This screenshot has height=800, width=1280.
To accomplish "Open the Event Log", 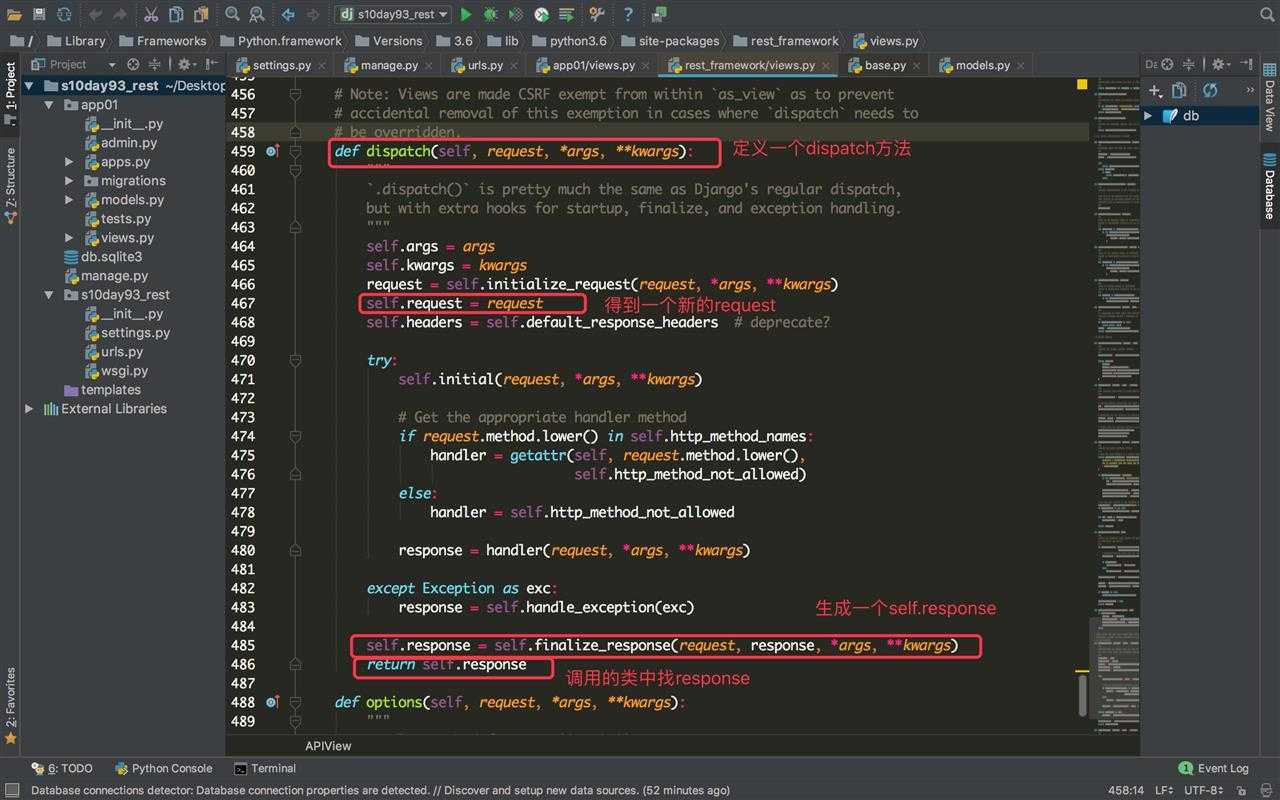I will click(1214, 769).
